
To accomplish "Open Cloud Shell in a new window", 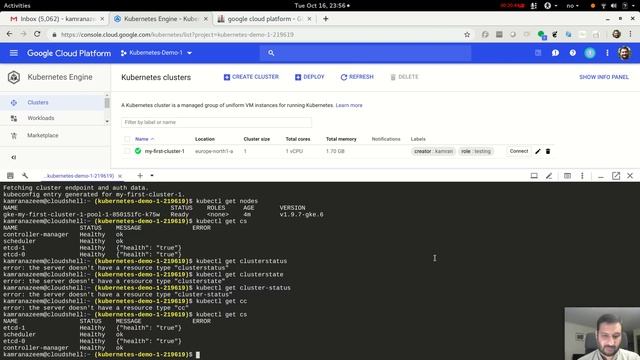I will coord(616,176).
